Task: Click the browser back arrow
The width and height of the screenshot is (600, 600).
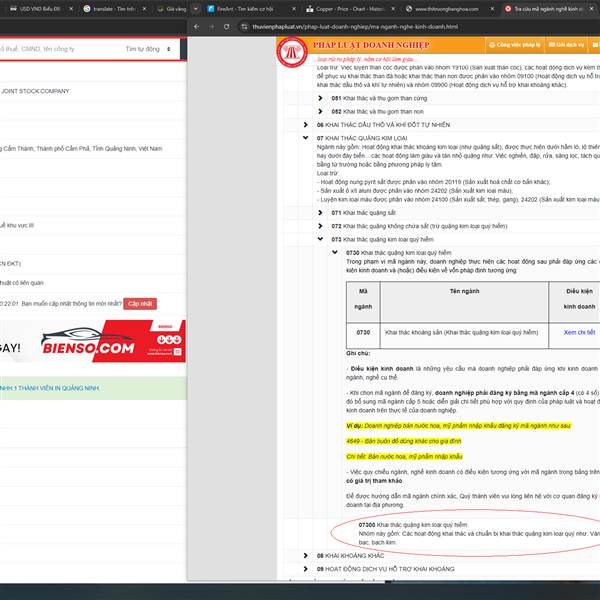Action: [196, 27]
